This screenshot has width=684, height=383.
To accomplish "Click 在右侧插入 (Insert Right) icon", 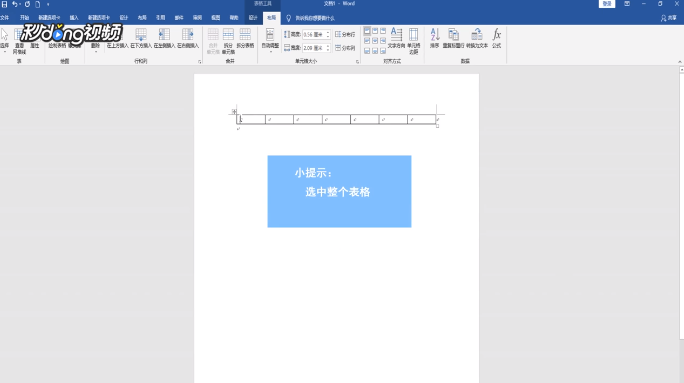I will click(188, 35).
